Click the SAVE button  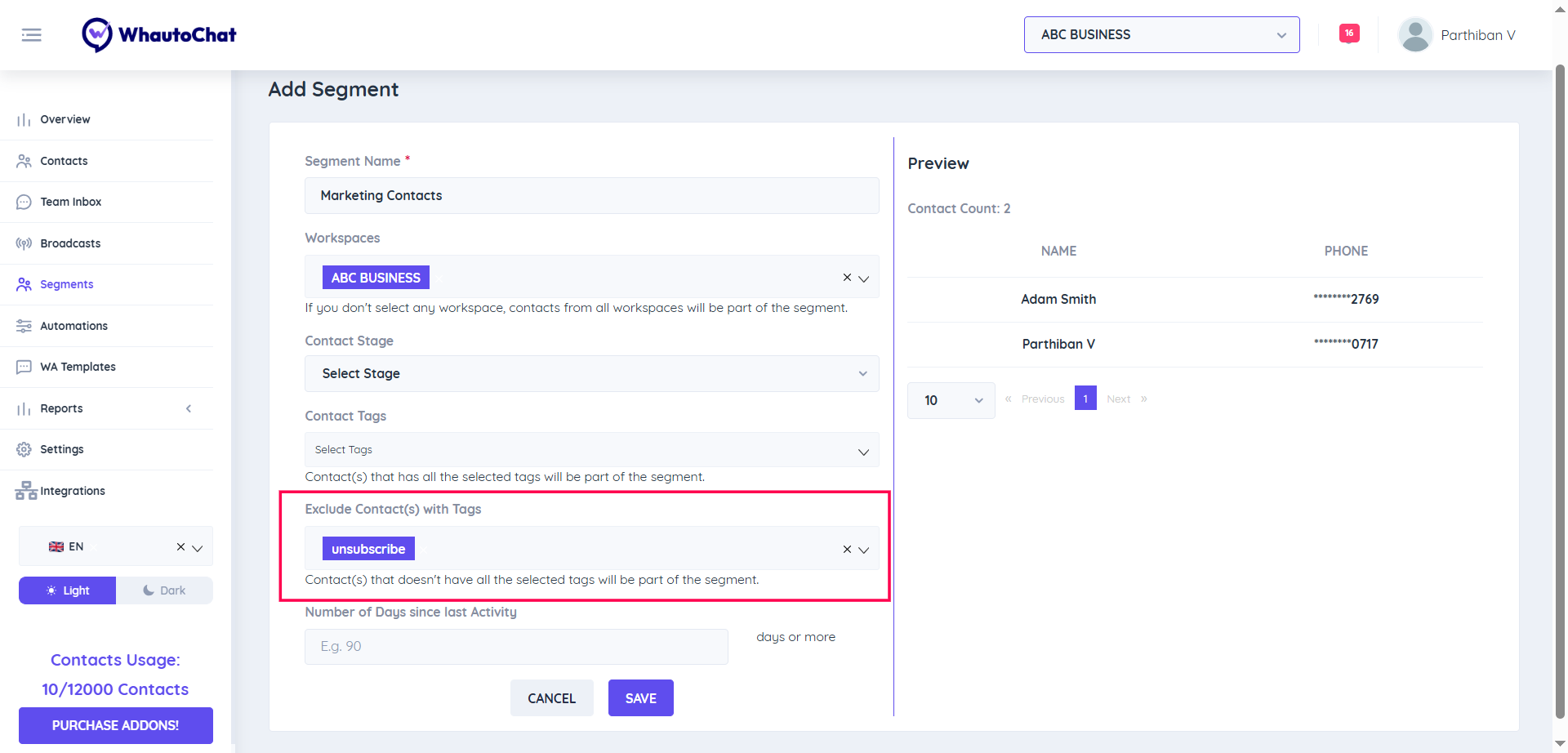pos(640,698)
